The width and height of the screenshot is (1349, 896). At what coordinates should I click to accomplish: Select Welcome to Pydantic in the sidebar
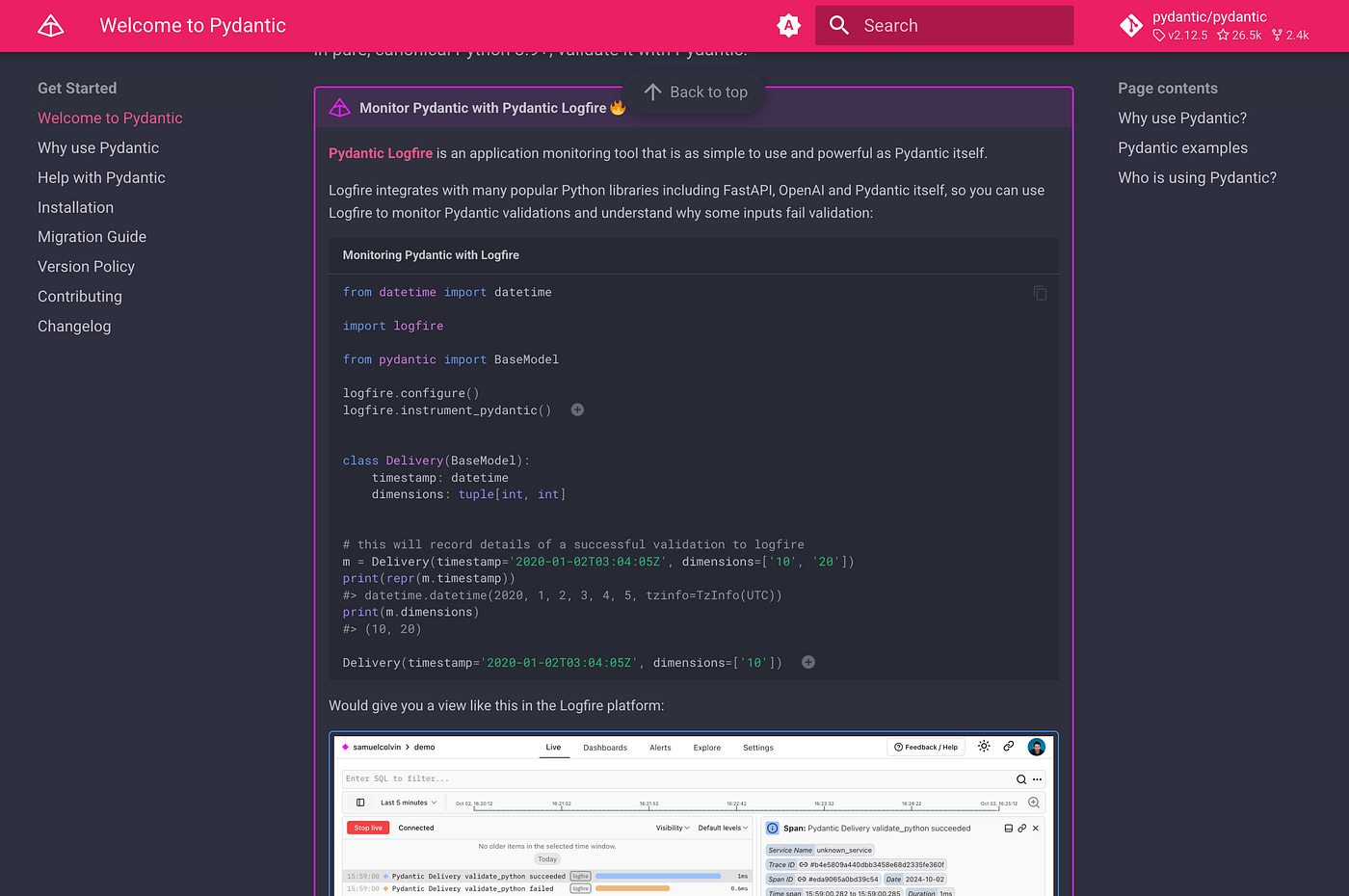click(110, 118)
